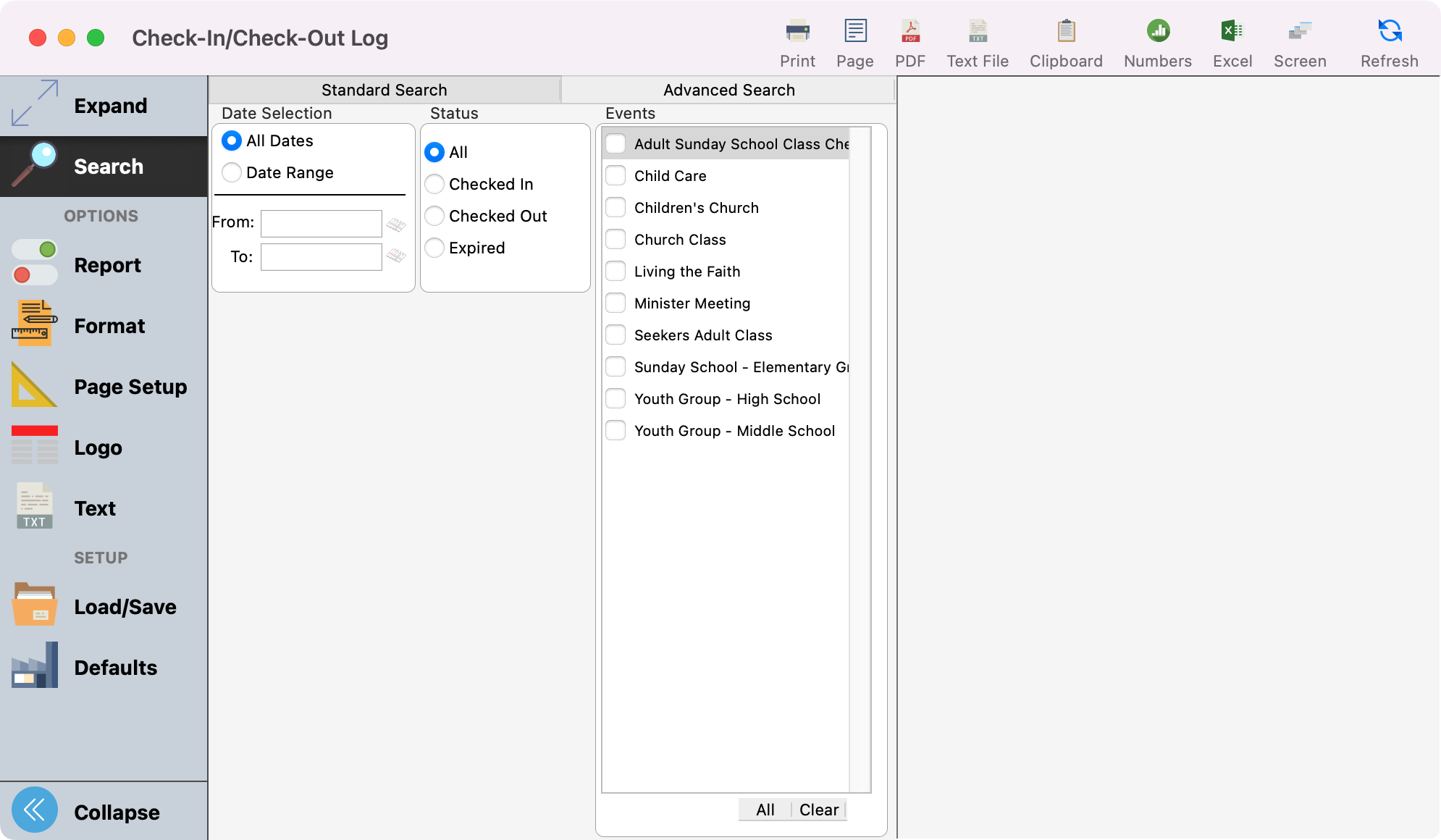
Task: Select the Standard Search tab
Action: [x=384, y=90]
